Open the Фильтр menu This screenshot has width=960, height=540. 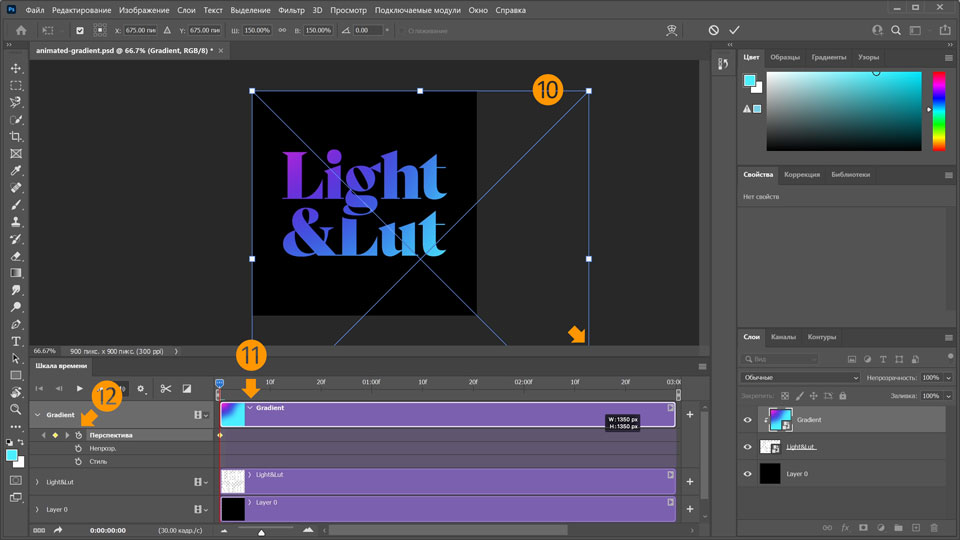tap(292, 10)
